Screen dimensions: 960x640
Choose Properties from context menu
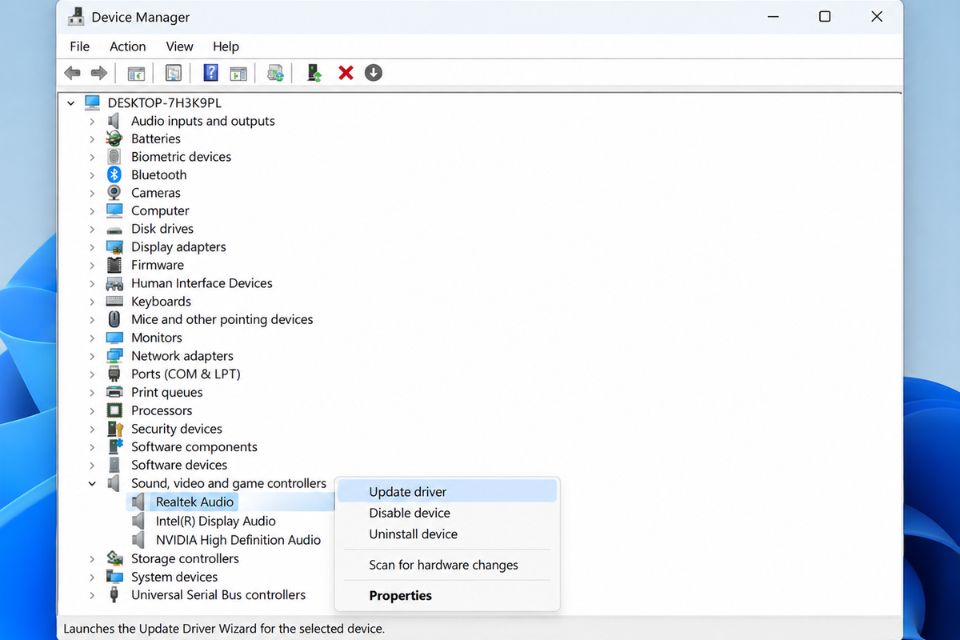[447, 595]
